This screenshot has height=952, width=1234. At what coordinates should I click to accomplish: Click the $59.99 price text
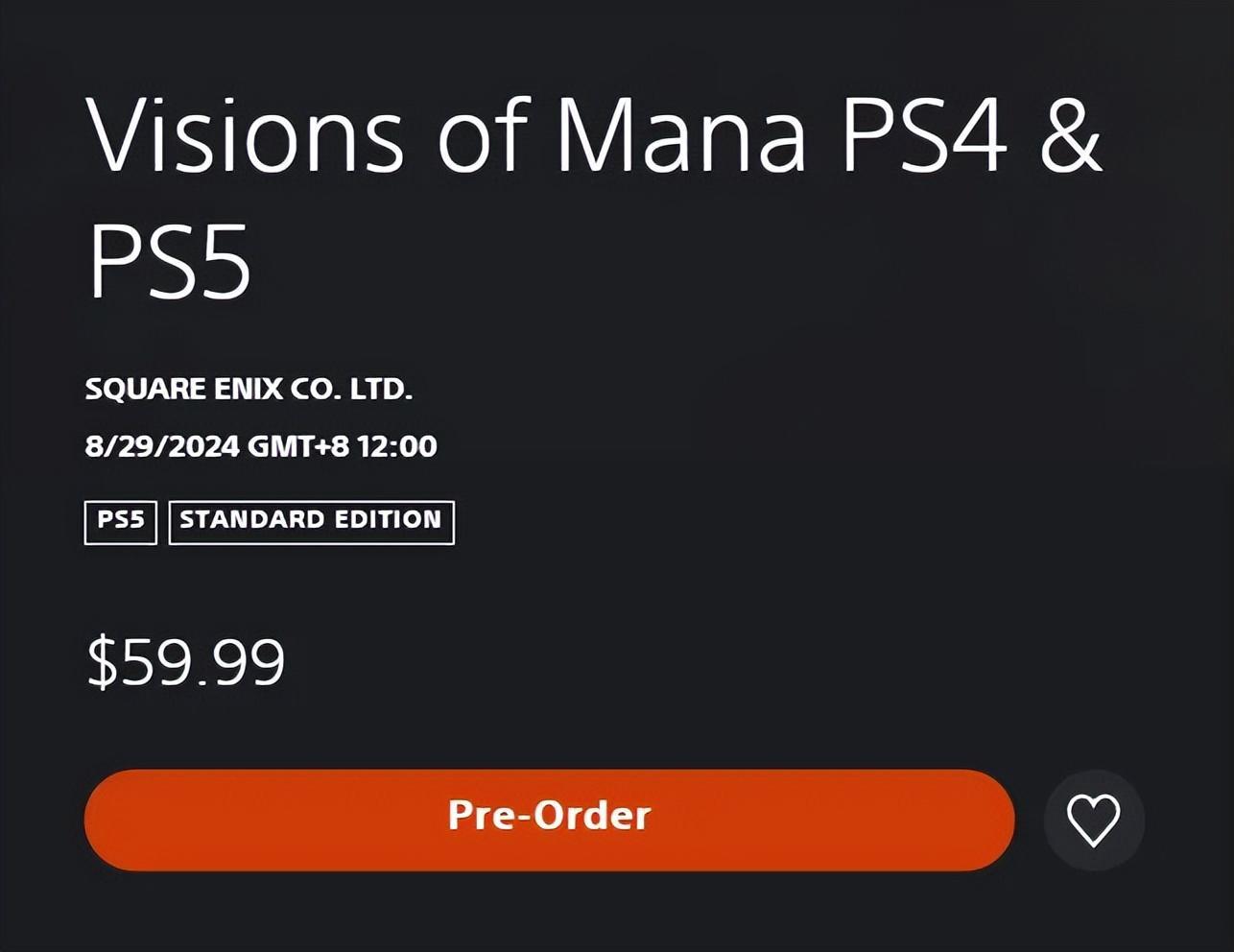186,662
